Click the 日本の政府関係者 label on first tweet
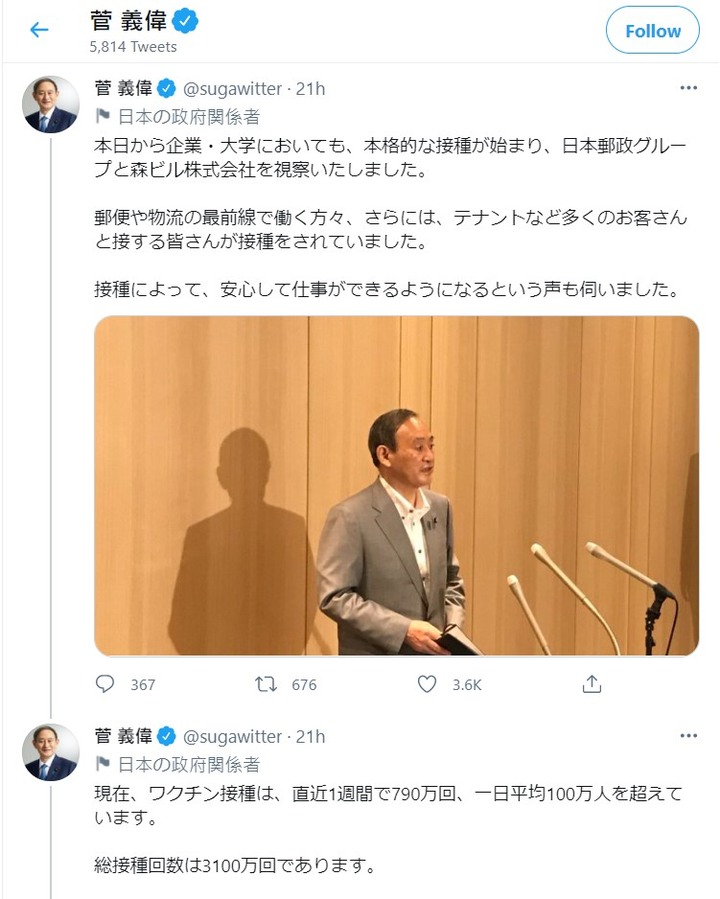The image size is (720, 899). tap(189, 116)
